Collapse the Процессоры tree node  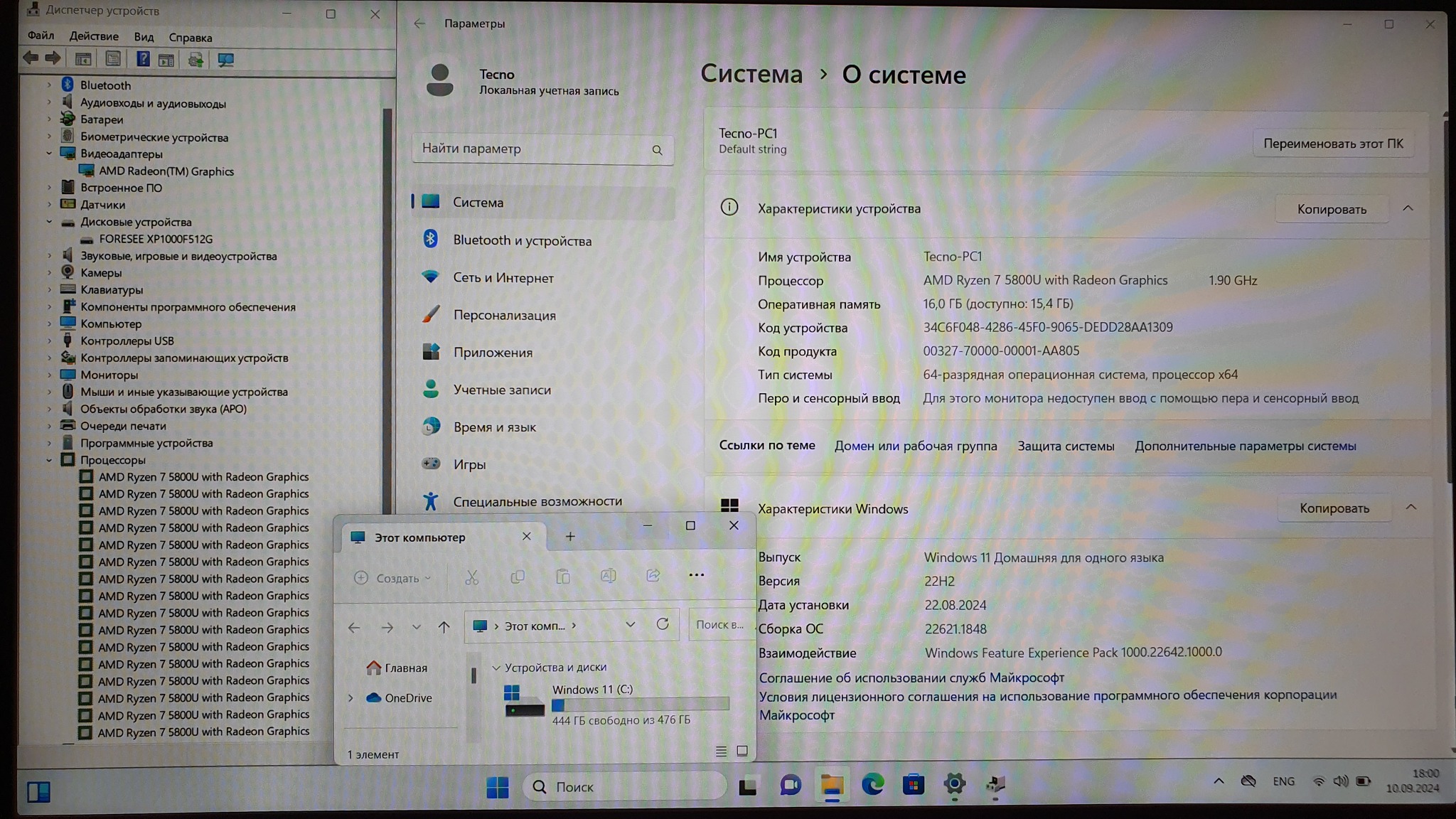(49, 460)
